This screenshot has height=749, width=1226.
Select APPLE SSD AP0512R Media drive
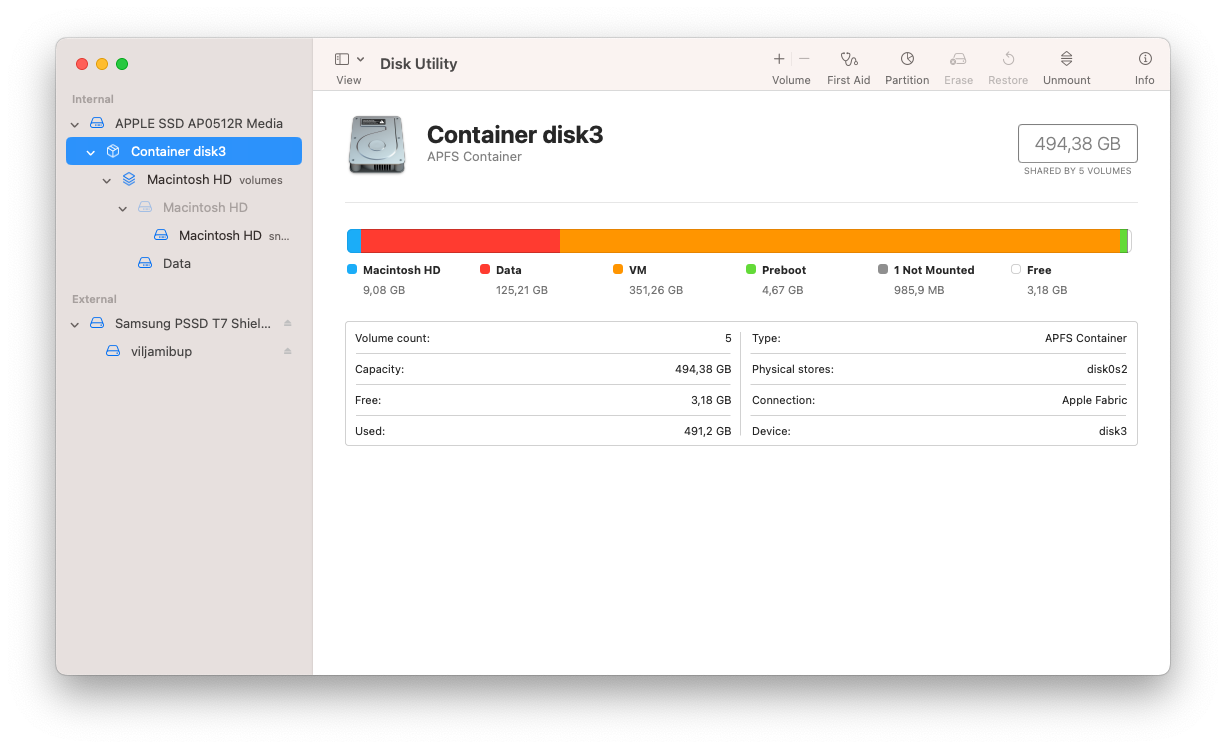(184, 124)
